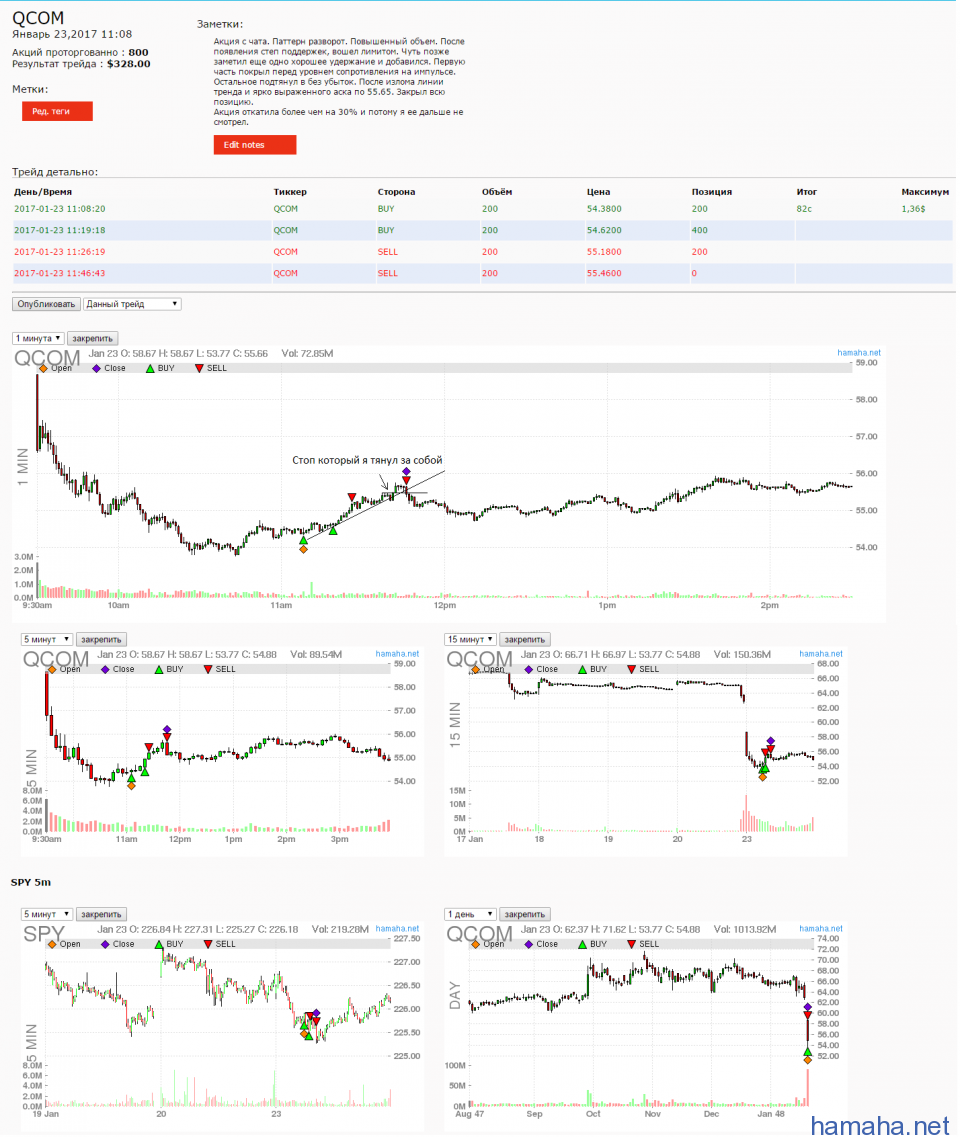Open hamaha.net link on daily QCOM chart
Viewport: 960px width, 1137px height.
821,928
